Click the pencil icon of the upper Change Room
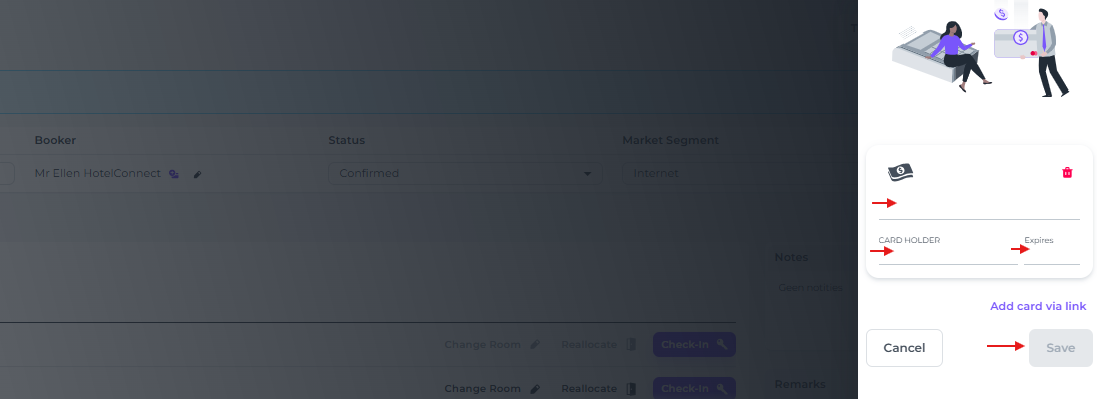This screenshot has width=1097, height=399. 535,344
